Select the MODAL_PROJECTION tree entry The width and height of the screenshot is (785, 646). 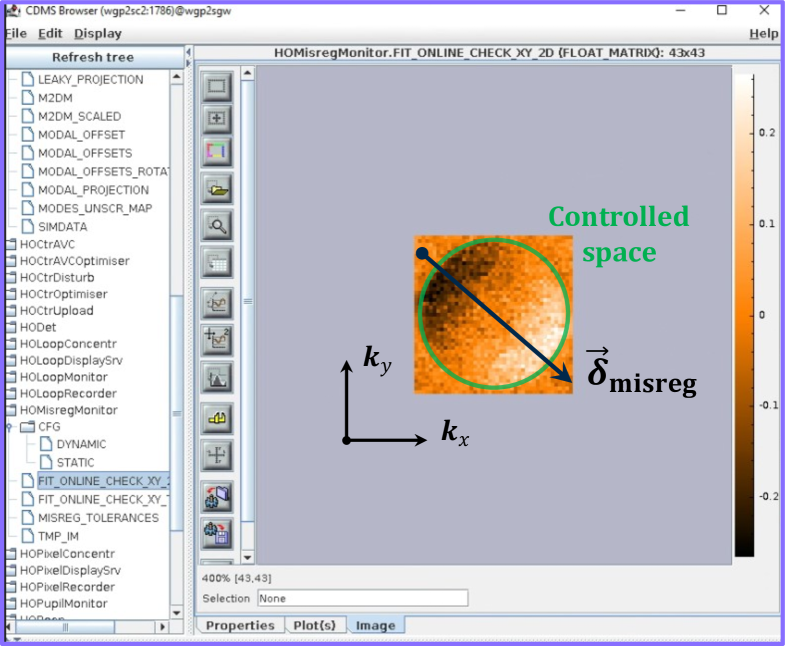tap(94, 190)
